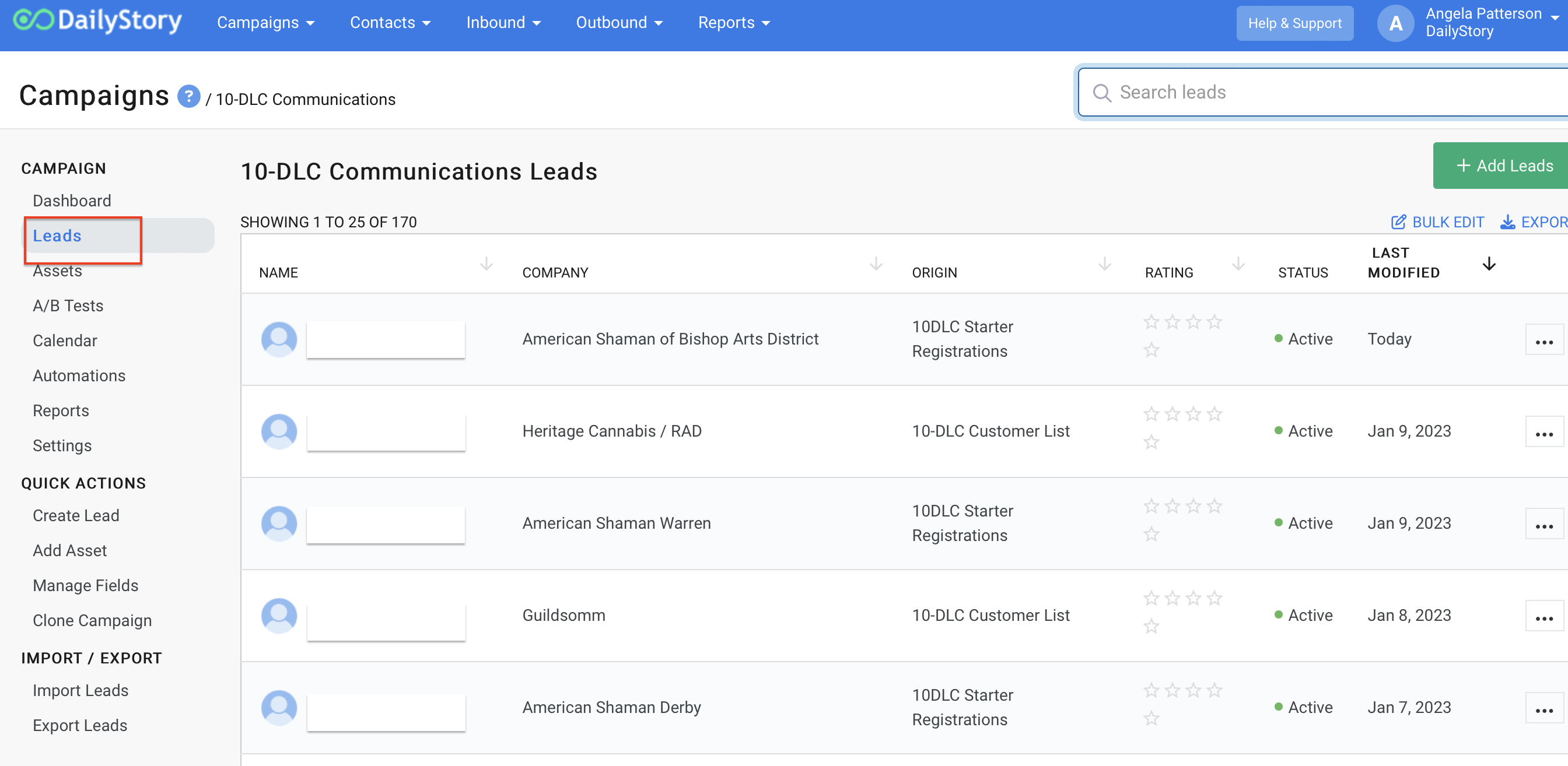Open Reports in the campaign sidebar
Image resolution: width=1568 pixels, height=766 pixels.
click(61, 410)
